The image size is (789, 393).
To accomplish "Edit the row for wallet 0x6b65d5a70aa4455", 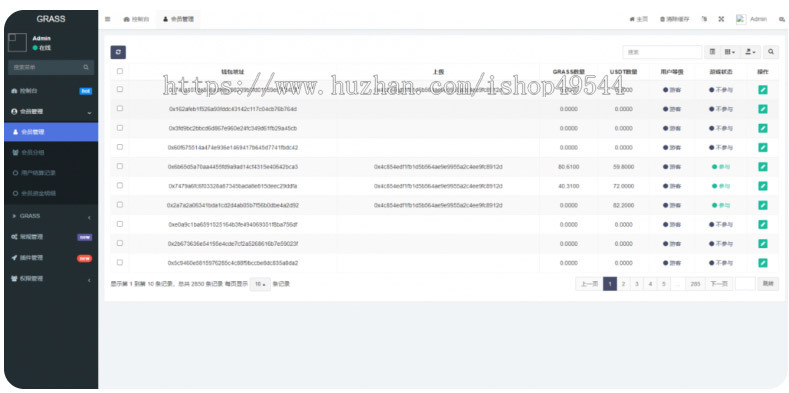I will point(763,167).
